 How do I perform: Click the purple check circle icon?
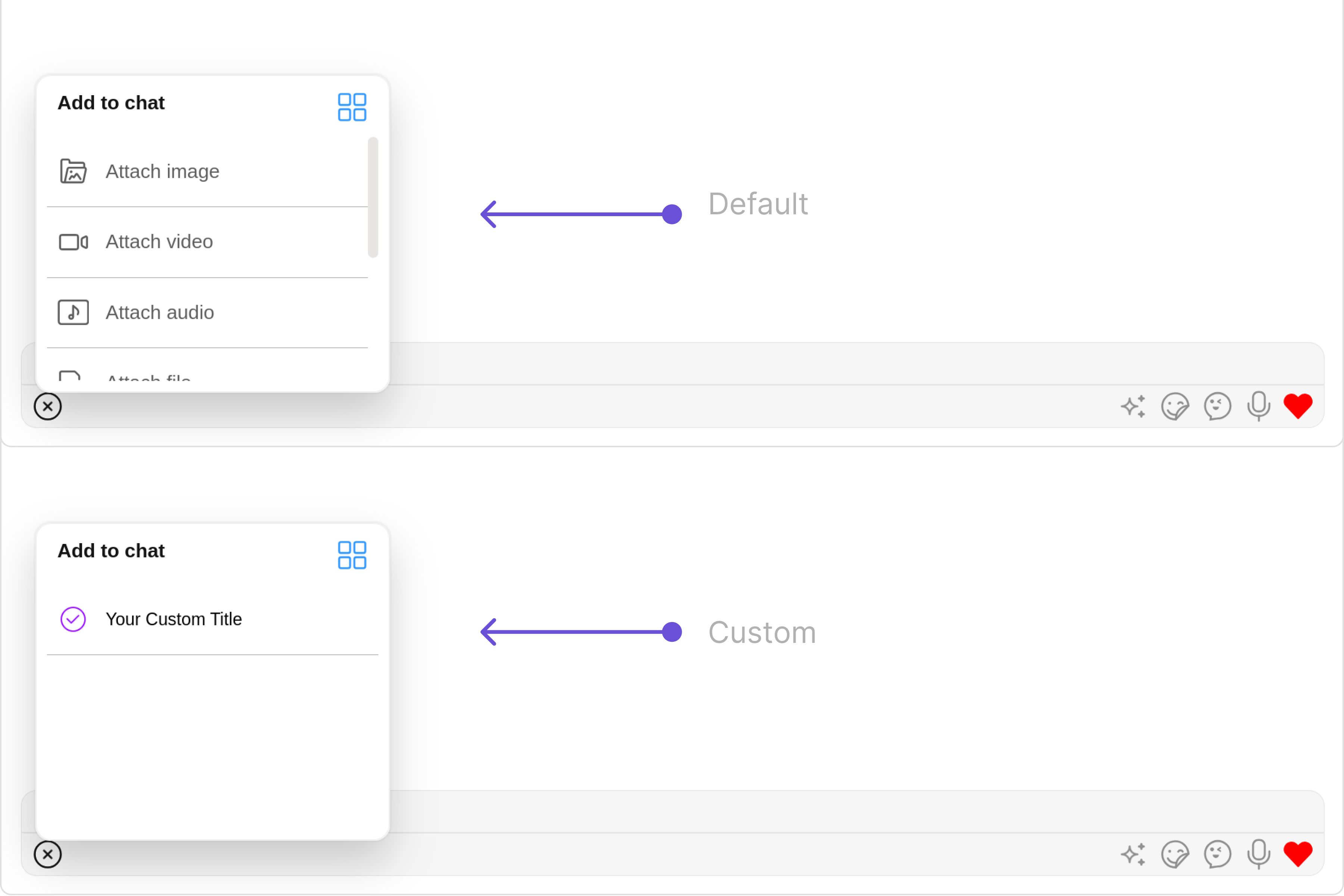(x=73, y=619)
